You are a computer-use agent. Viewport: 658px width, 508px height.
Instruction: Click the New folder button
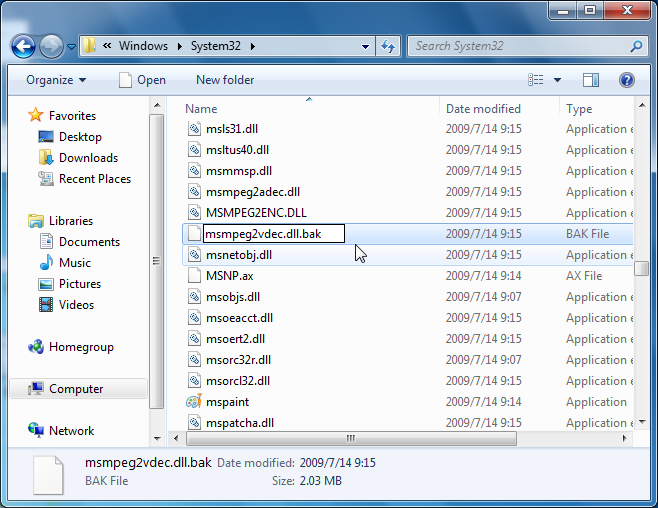[x=225, y=80]
